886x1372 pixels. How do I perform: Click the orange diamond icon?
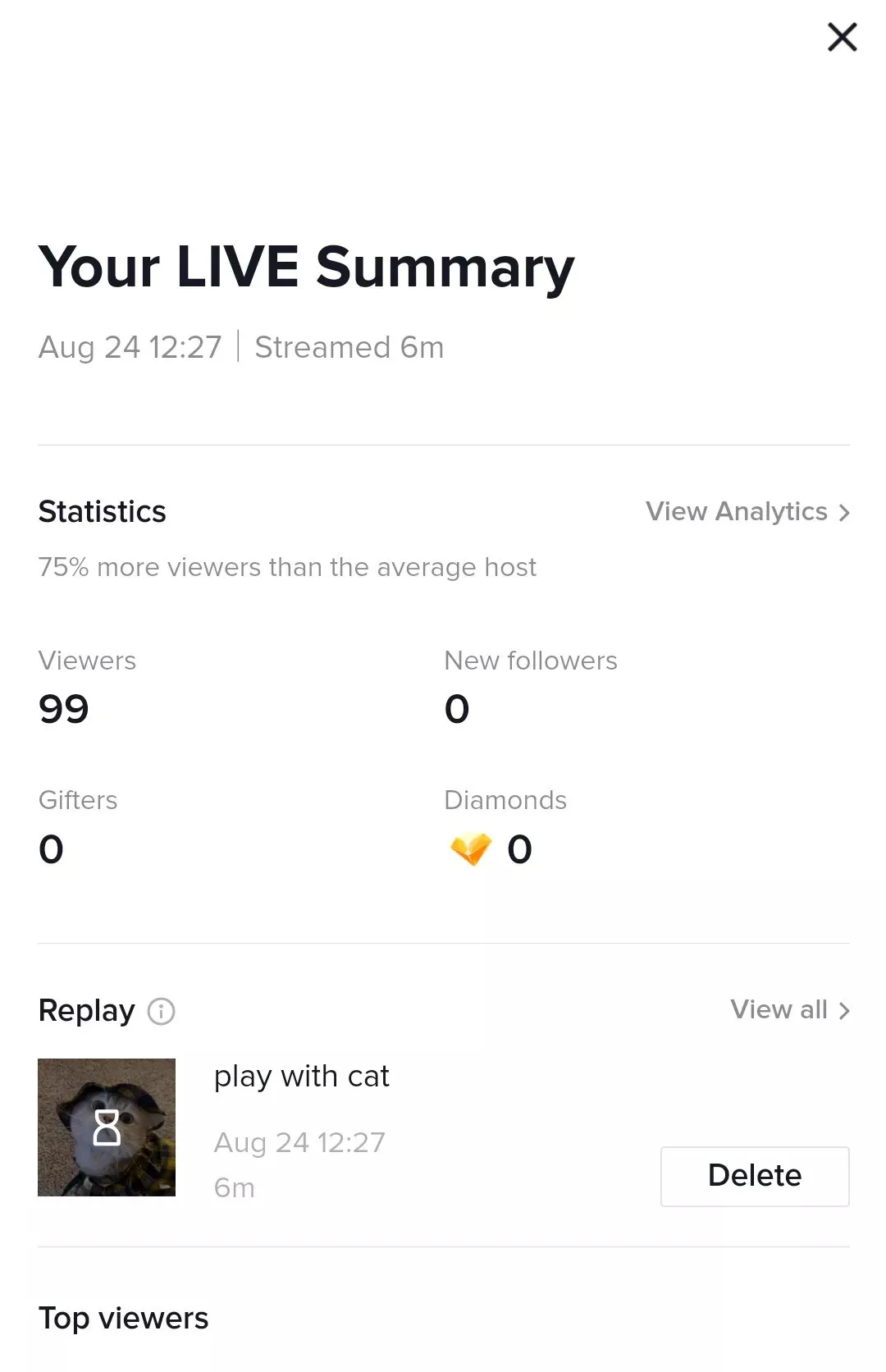(x=471, y=849)
